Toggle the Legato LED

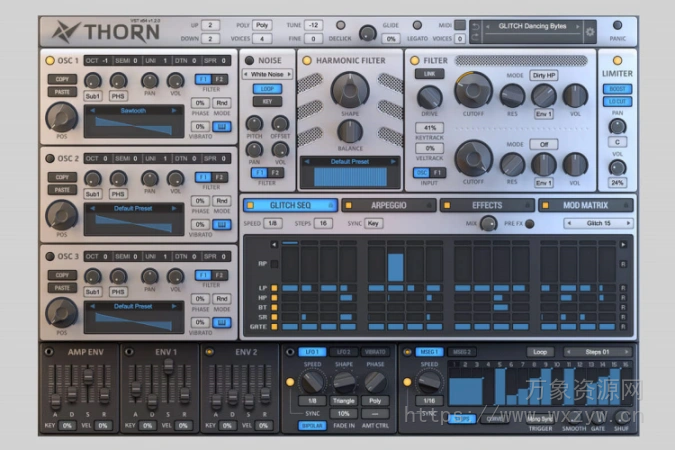417,25
